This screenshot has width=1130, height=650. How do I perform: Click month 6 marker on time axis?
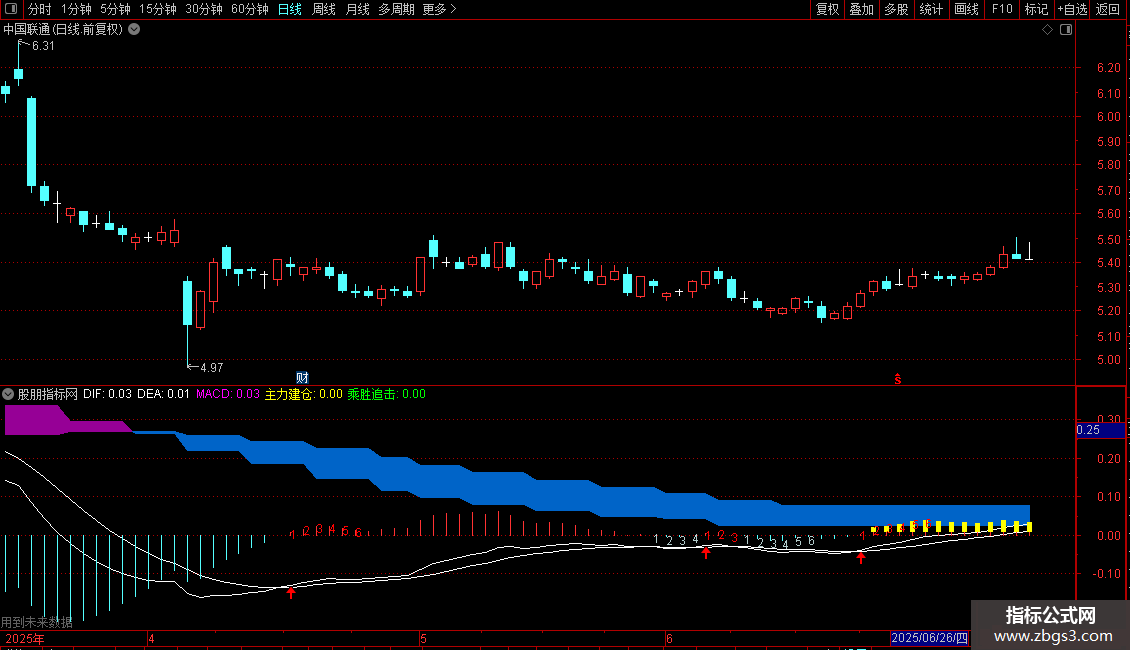[x=669, y=638]
